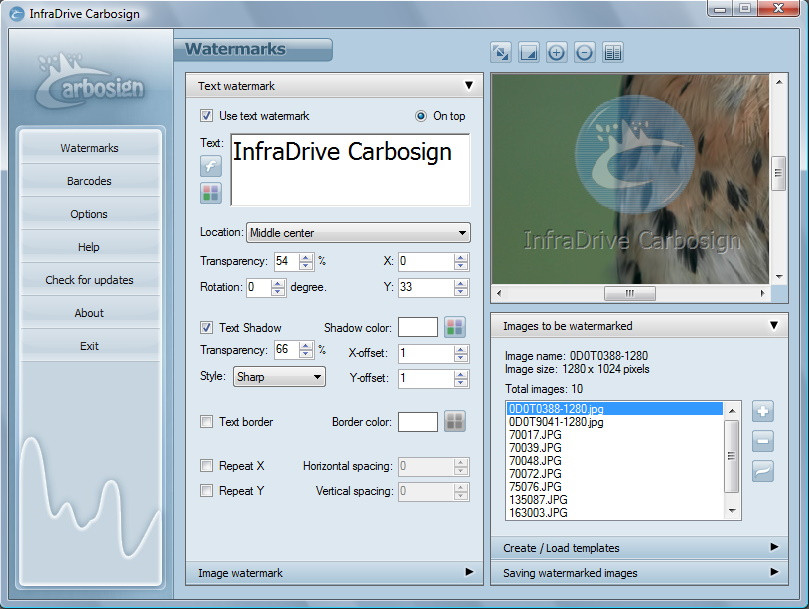Remove selected image with minus icon
This screenshot has height=609, width=809.
click(762, 441)
